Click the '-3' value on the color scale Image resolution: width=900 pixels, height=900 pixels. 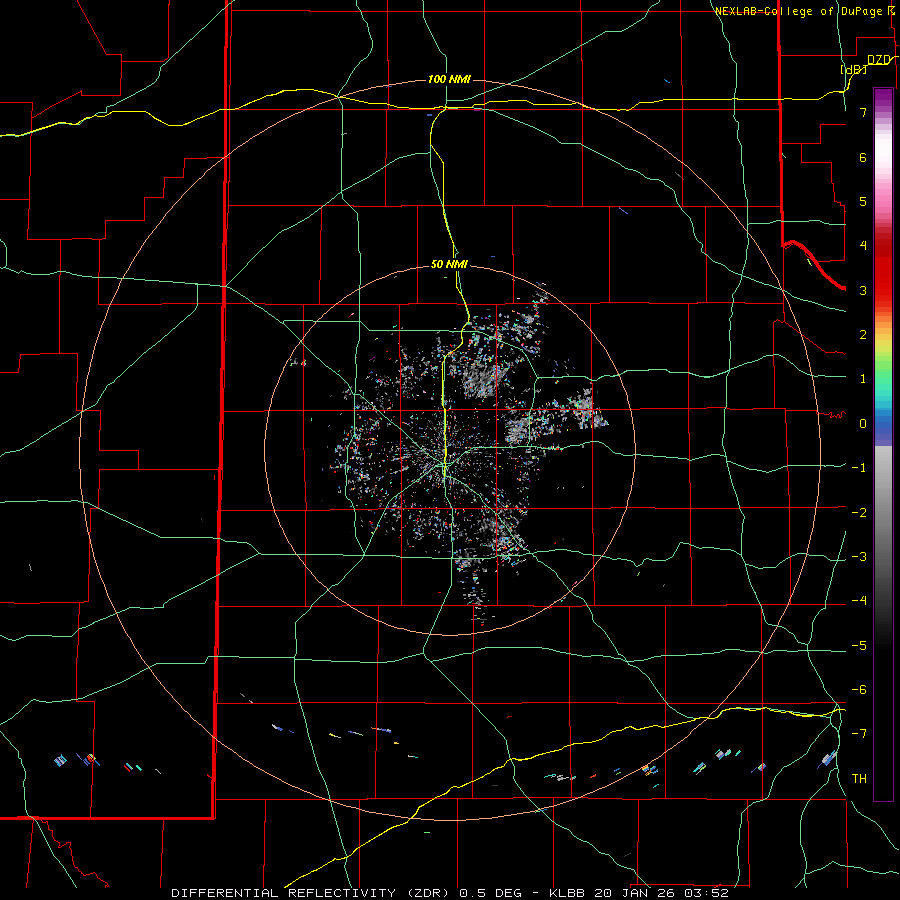click(x=859, y=557)
